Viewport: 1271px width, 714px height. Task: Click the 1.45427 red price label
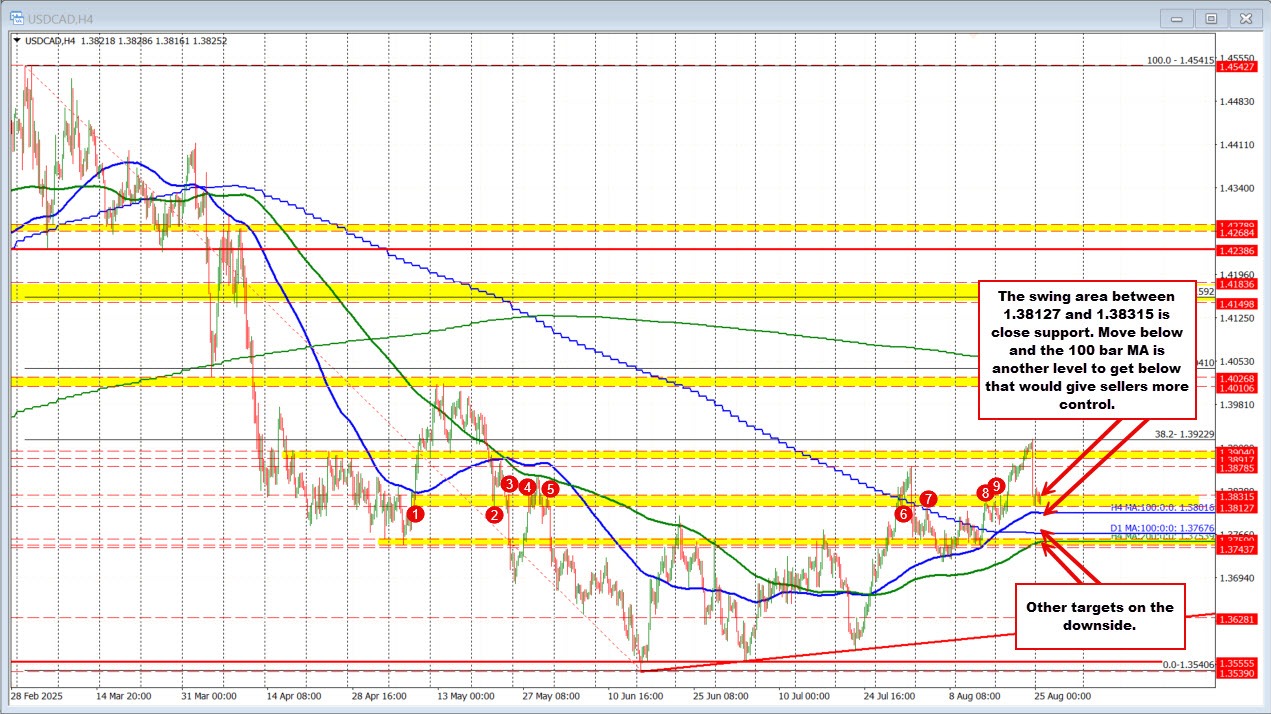pos(1237,69)
